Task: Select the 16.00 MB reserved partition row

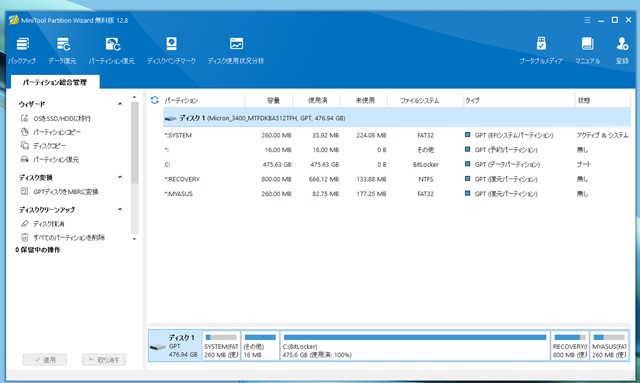Action: tap(397, 150)
